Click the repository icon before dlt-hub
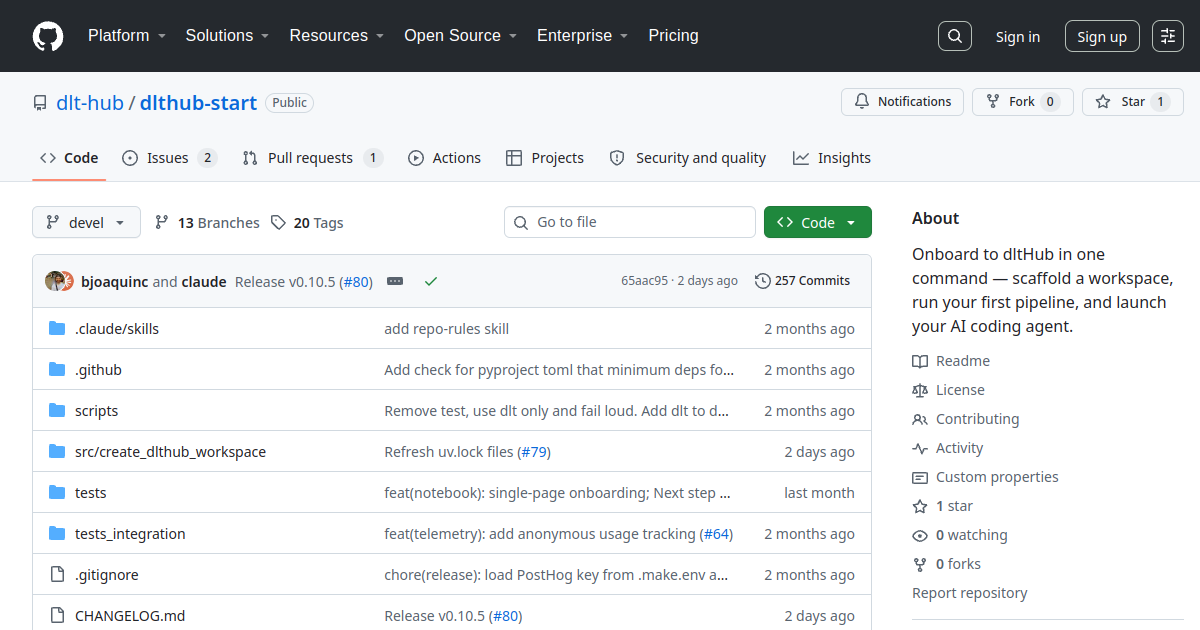 click(x=40, y=103)
